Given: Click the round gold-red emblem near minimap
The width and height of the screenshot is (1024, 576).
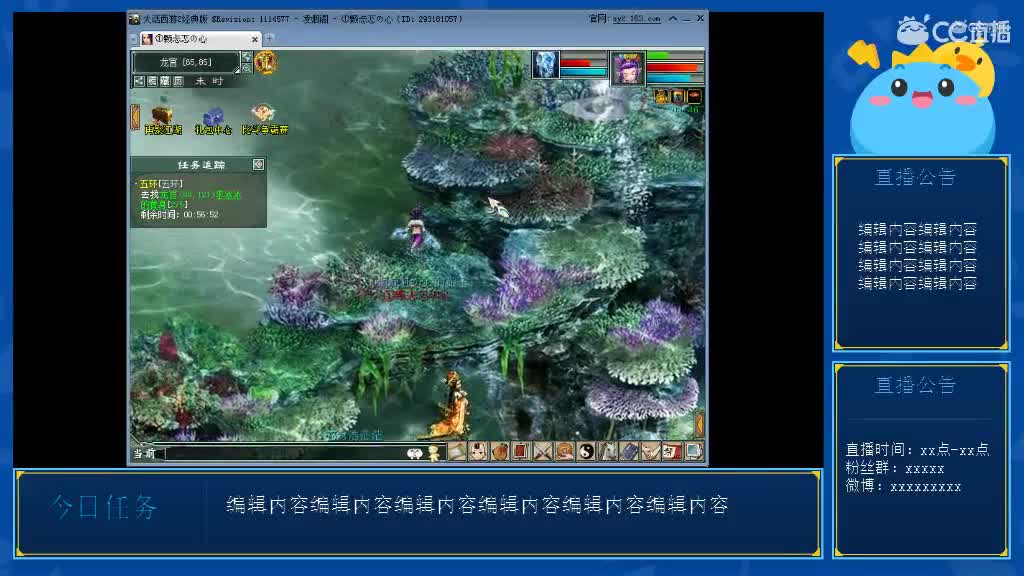Looking at the screenshot, I should click(x=265, y=62).
